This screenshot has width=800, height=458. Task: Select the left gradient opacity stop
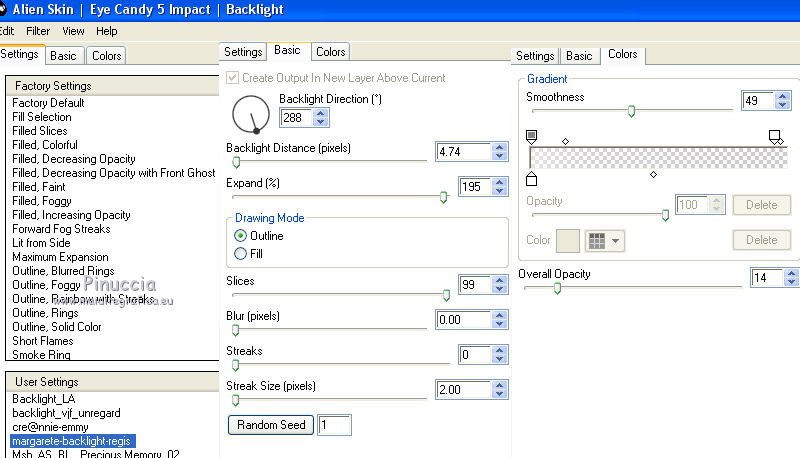pyautogui.click(x=531, y=137)
